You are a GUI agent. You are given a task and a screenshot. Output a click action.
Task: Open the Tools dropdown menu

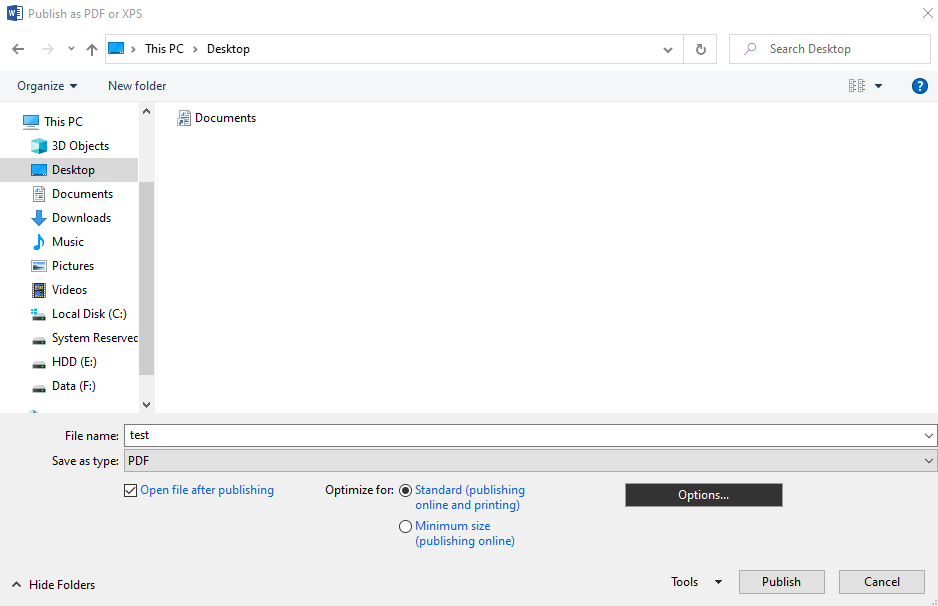pyautogui.click(x=696, y=581)
